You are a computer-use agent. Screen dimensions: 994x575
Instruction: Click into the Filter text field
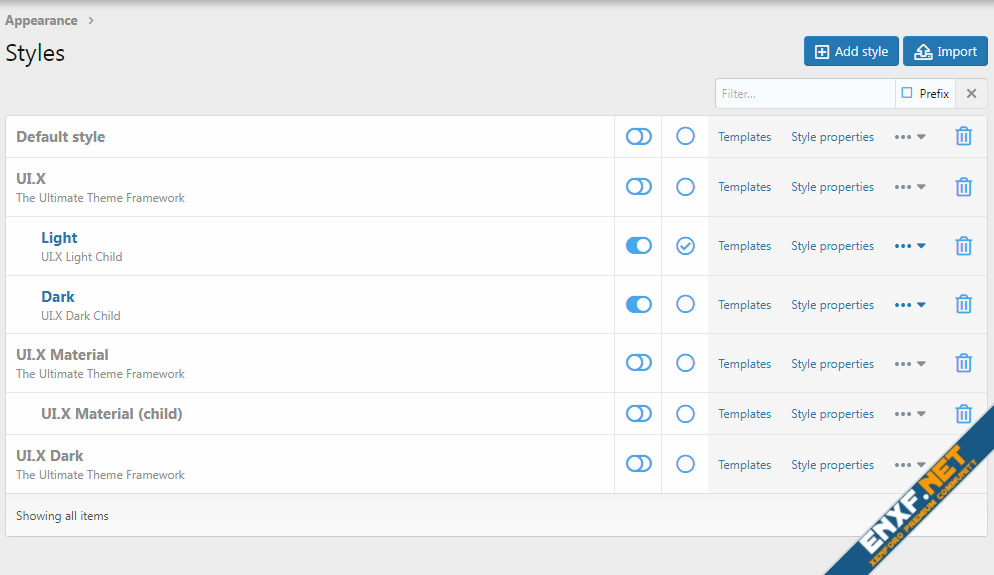(804, 94)
